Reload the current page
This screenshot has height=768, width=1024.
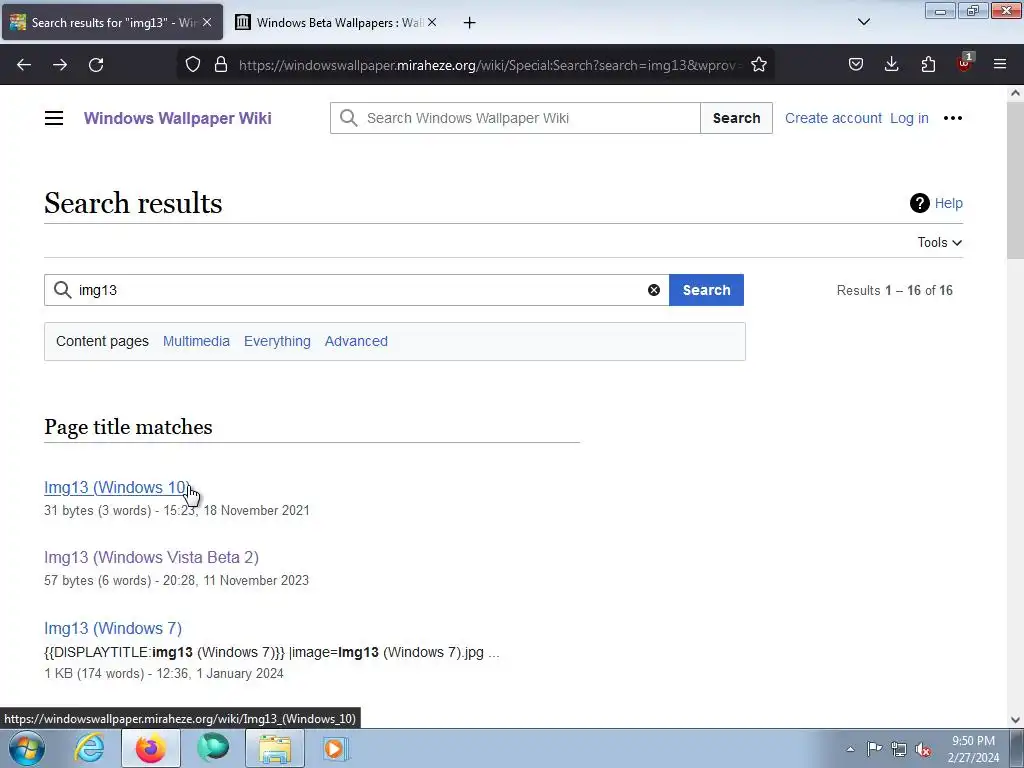pos(96,65)
